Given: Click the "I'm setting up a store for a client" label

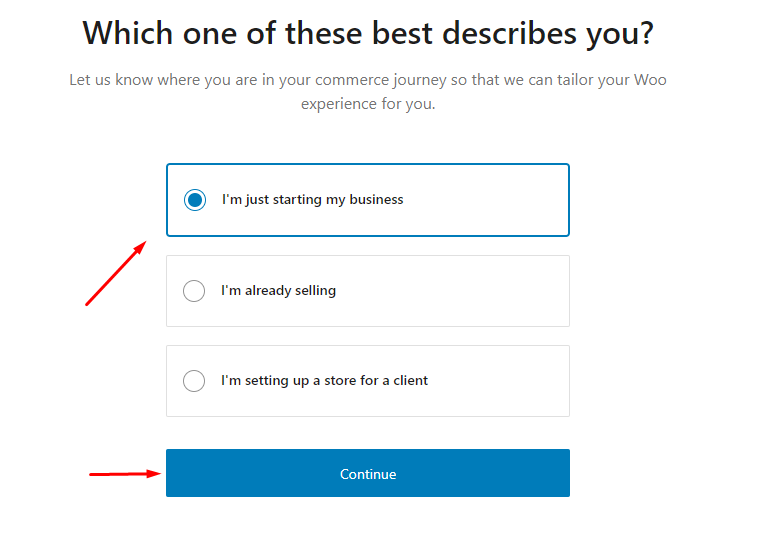Looking at the screenshot, I should pyautogui.click(x=324, y=381).
